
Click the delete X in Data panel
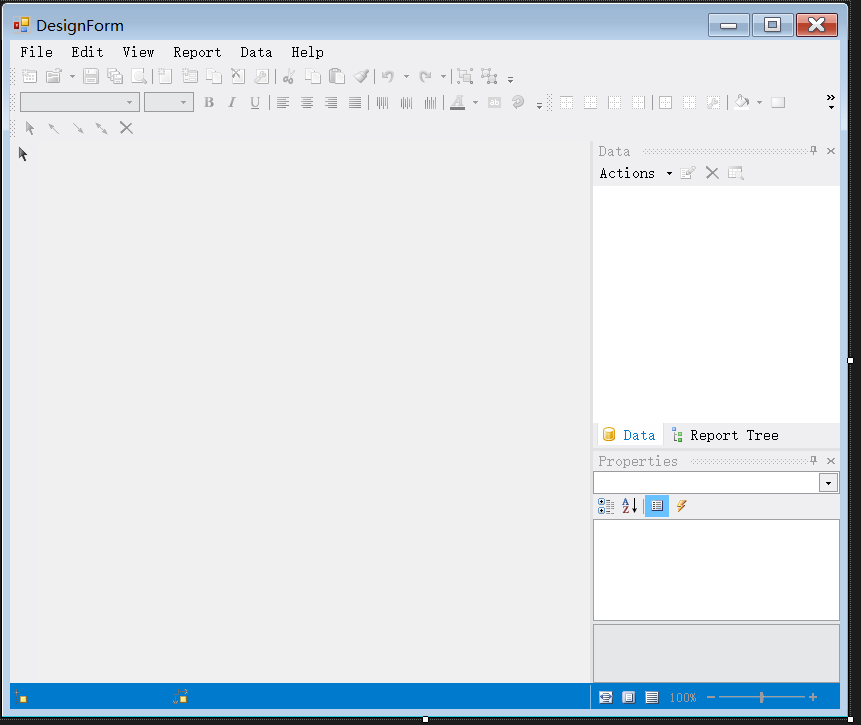712,173
